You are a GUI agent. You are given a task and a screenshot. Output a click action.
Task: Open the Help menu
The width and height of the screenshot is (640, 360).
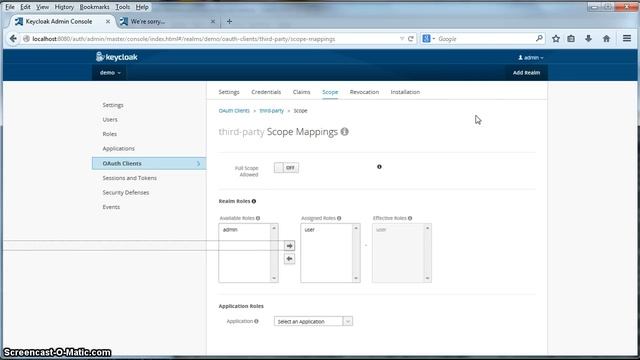pos(142,7)
